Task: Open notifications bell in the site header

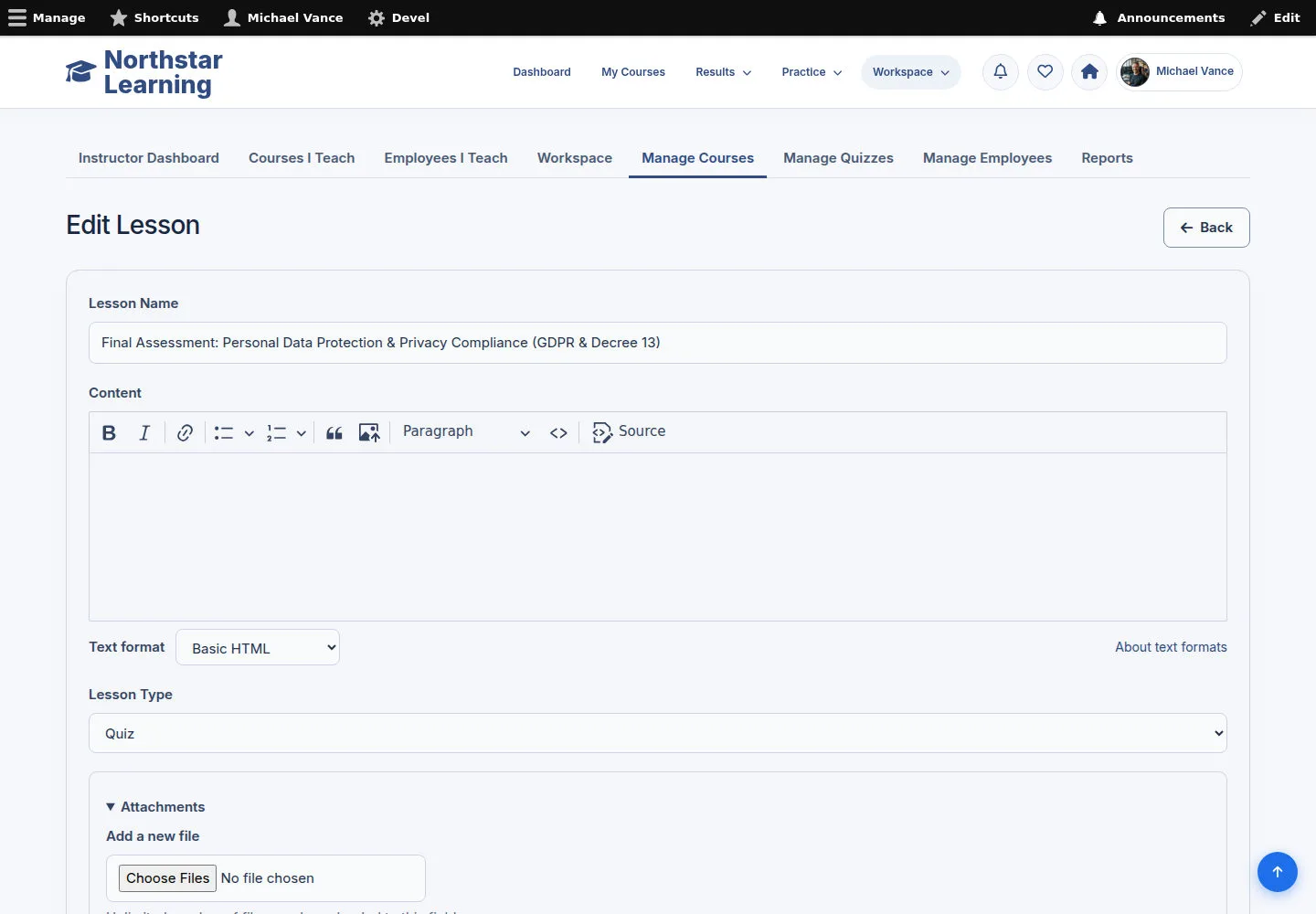Action: [1001, 71]
